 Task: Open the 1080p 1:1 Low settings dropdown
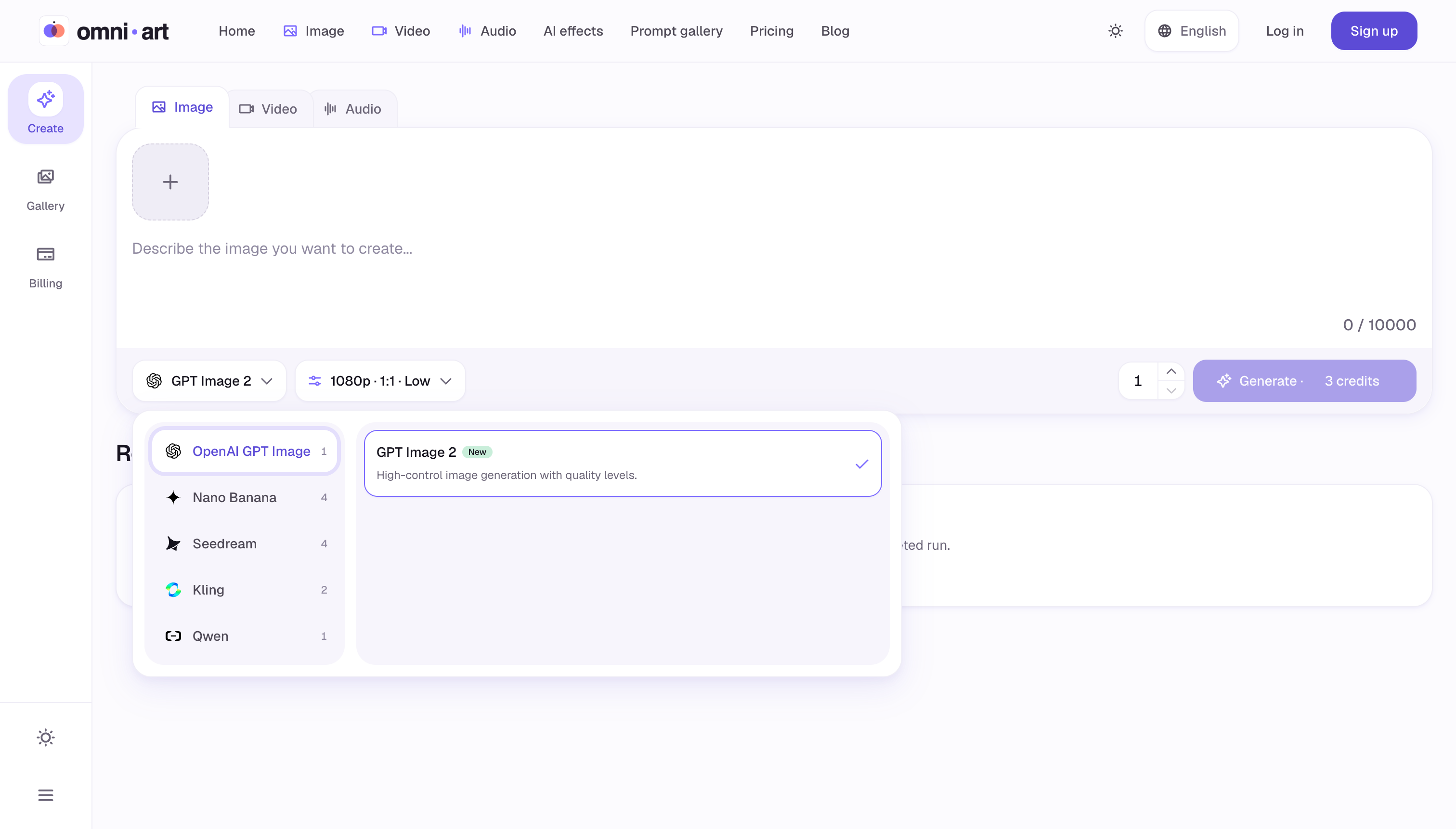380,381
